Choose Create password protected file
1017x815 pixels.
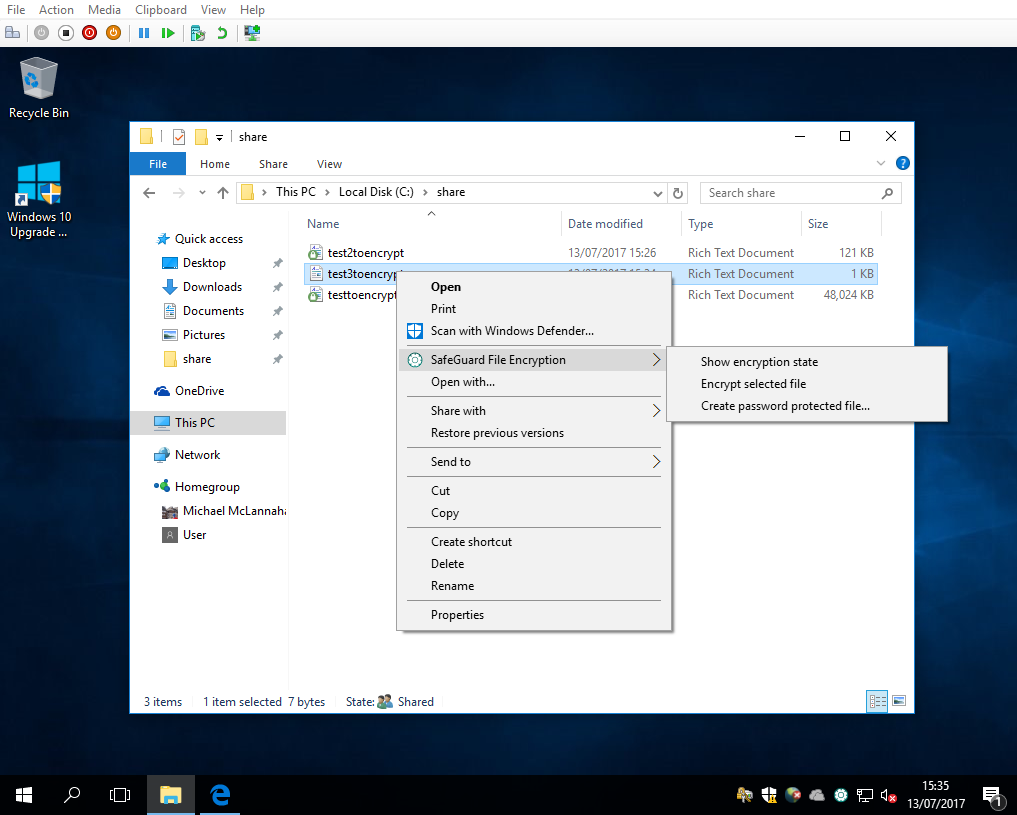[x=785, y=406]
